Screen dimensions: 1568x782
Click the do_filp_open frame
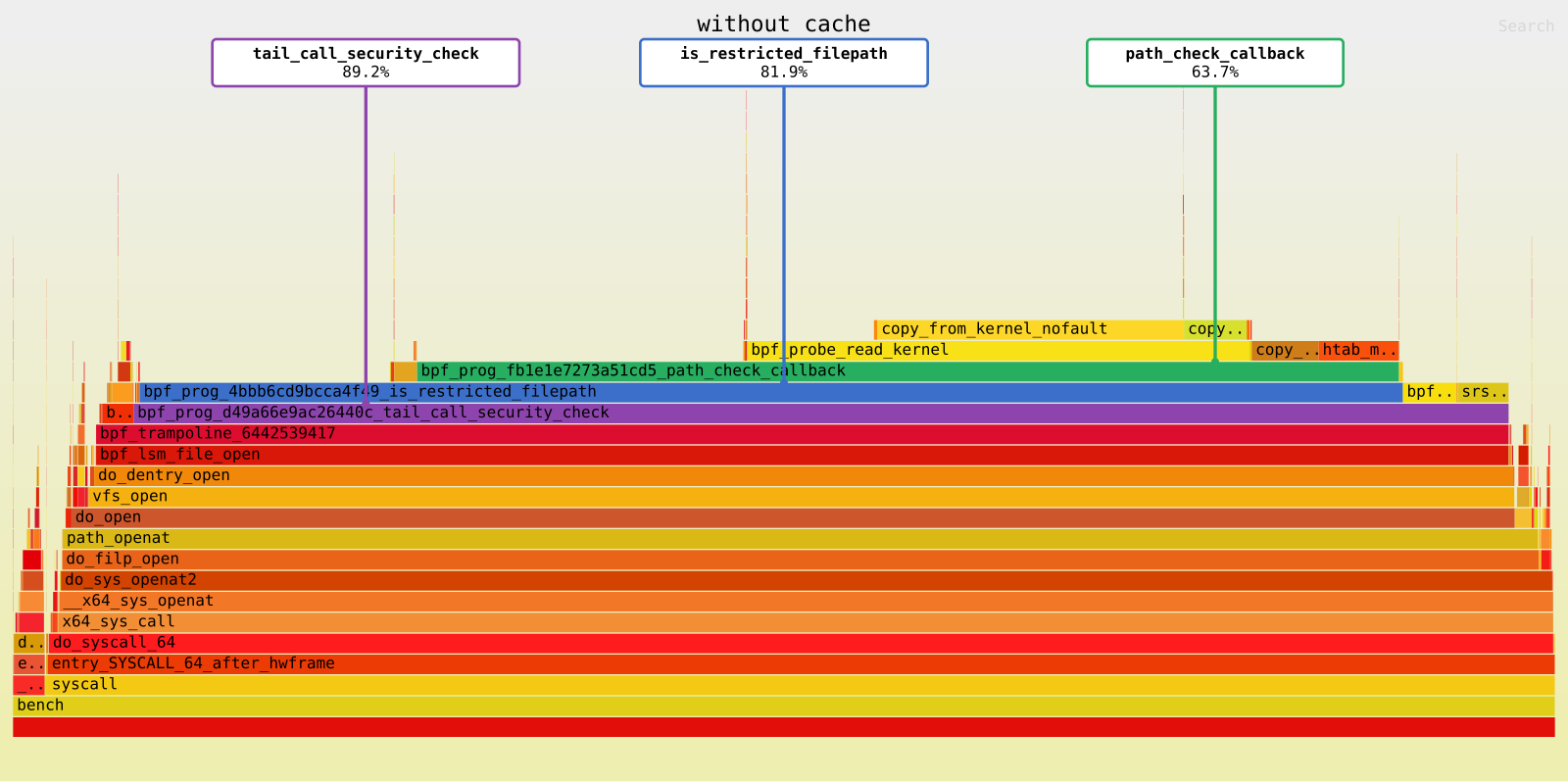(x=800, y=560)
